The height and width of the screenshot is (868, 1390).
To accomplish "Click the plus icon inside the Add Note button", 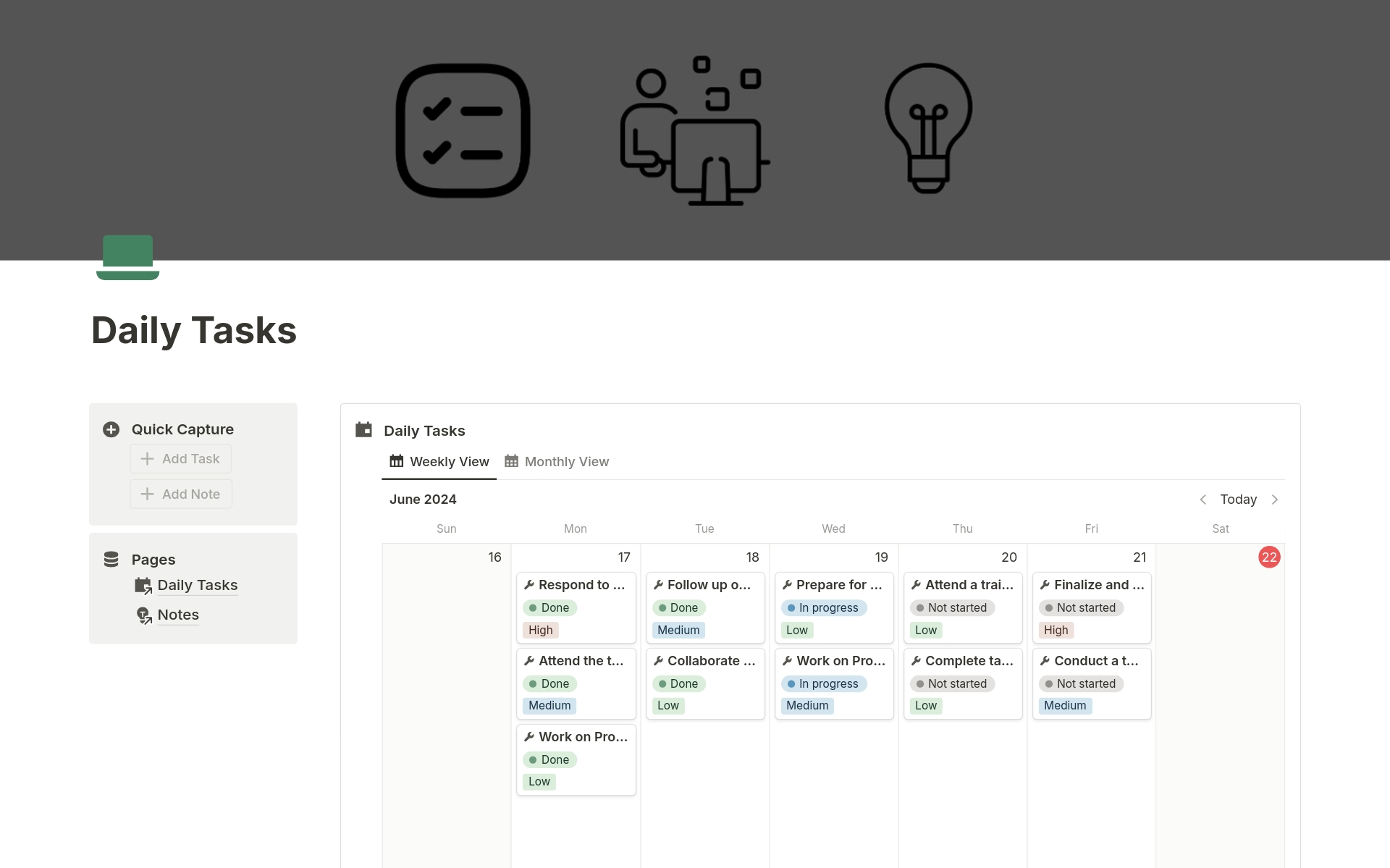I will [146, 493].
